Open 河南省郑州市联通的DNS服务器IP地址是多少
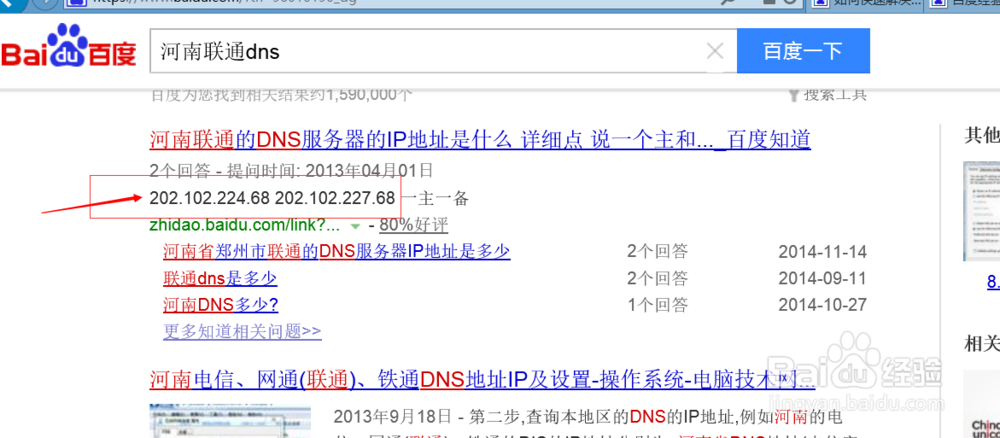The height and width of the screenshot is (438, 1000). 337,251
